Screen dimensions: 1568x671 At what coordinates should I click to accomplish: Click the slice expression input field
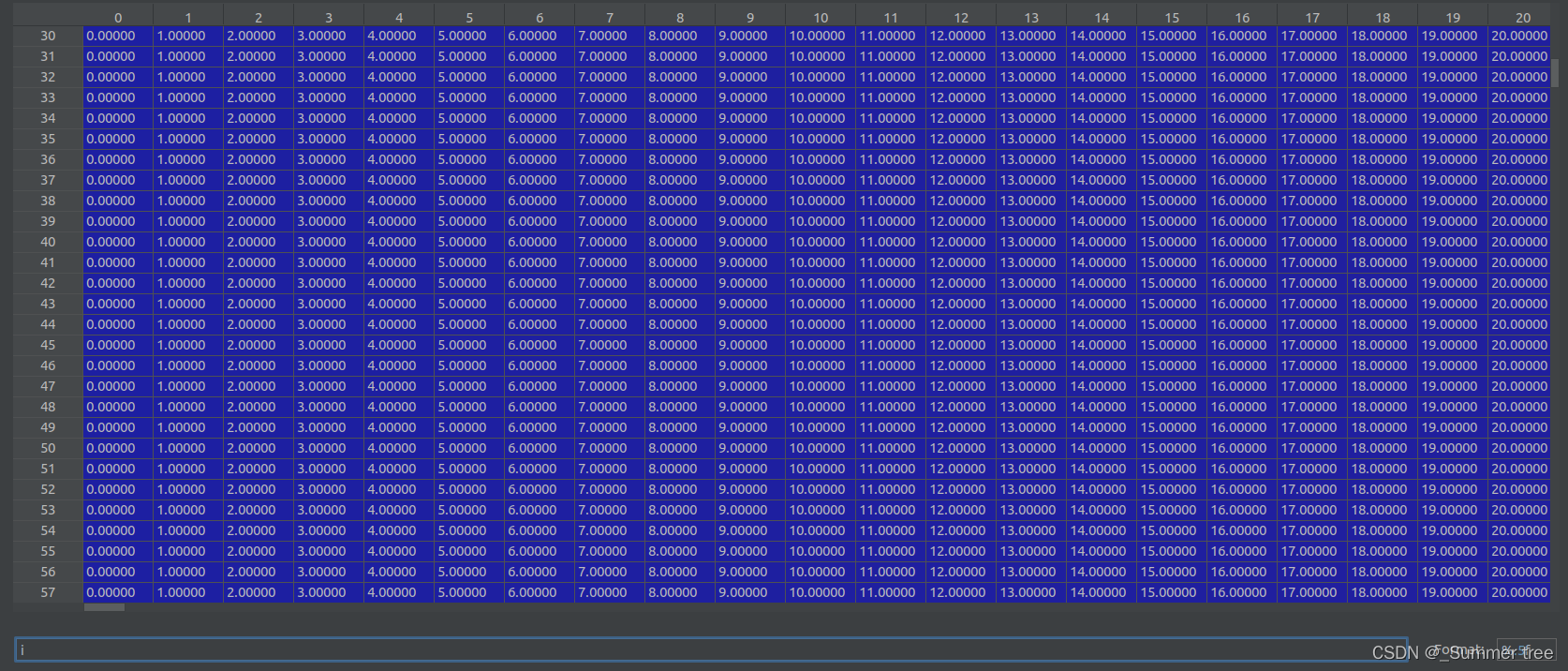click(710, 649)
